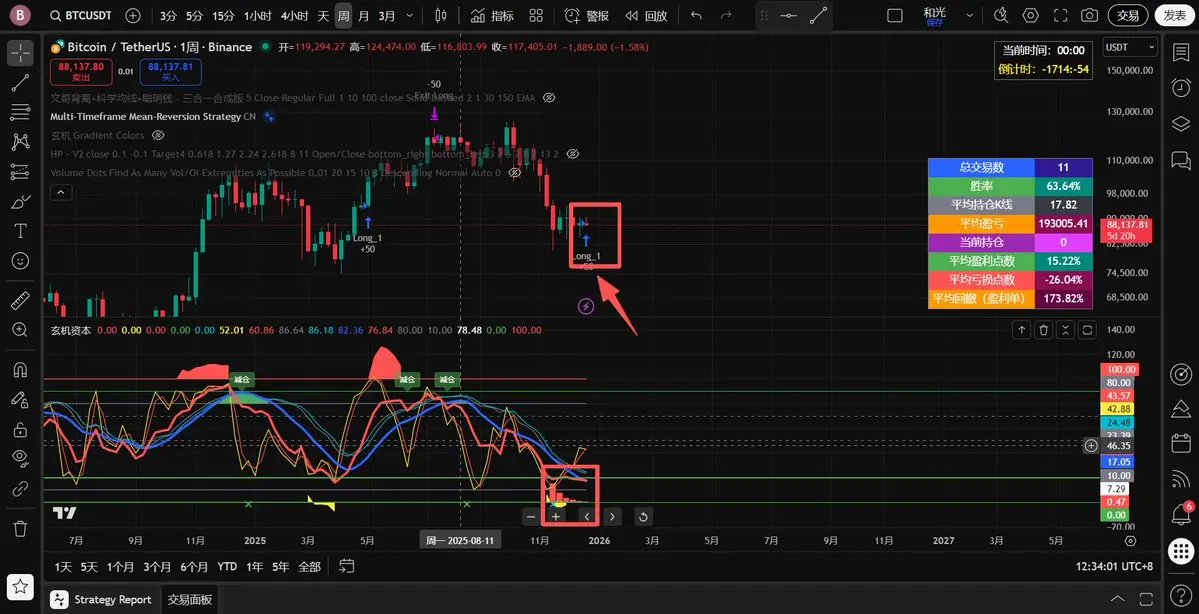Image resolution: width=1199 pixels, height=614 pixels.
Task: Open the USDT currency dropdown
Action: tap(1130, 47)
